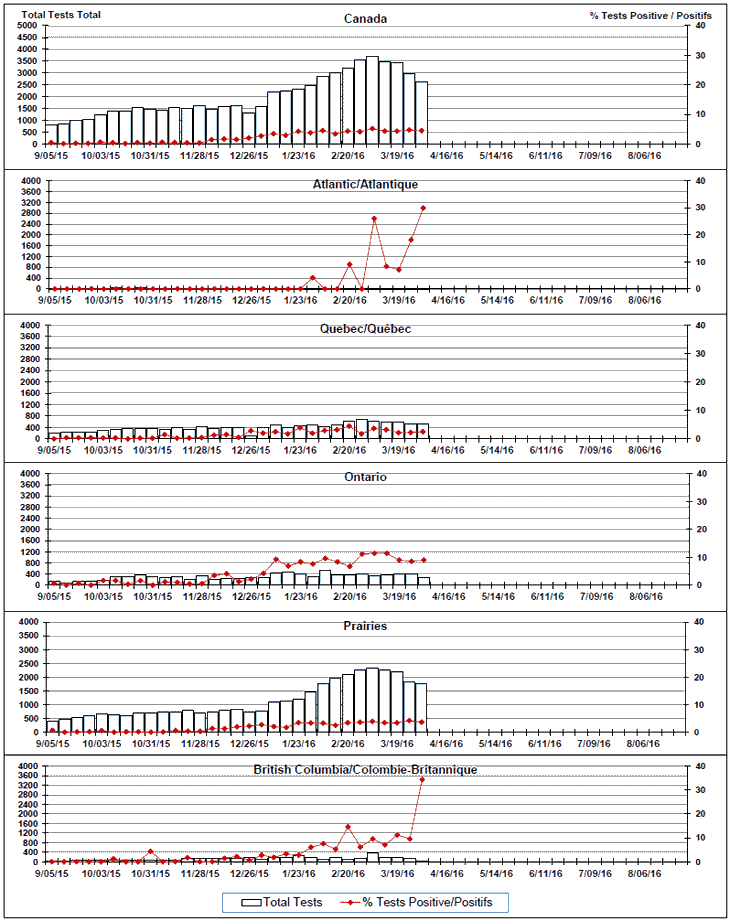Click the Quebec/Québec chart title
The image size is (730, 921).
pyautogui.click(x=366, y=329)
